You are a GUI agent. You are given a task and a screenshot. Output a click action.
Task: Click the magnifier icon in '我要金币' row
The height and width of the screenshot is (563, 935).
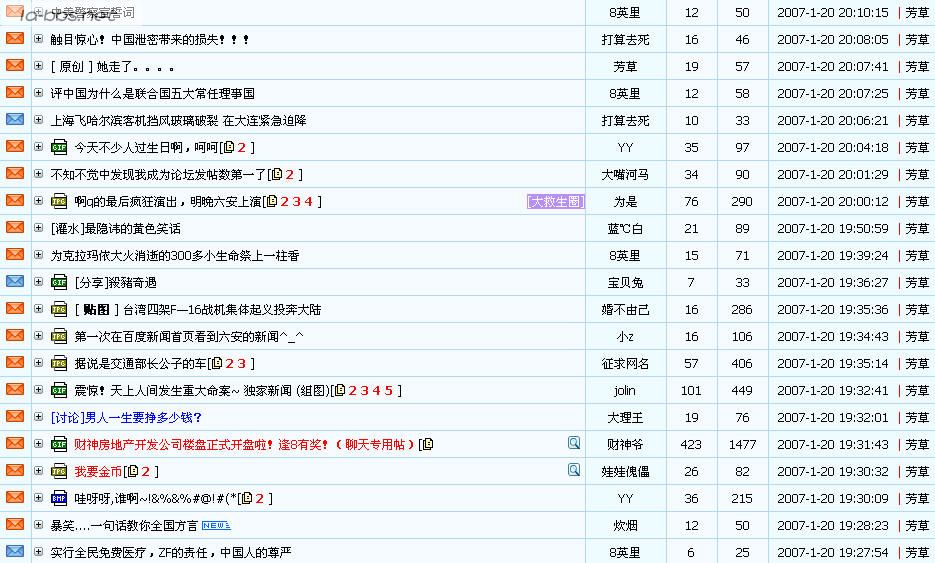574,470
